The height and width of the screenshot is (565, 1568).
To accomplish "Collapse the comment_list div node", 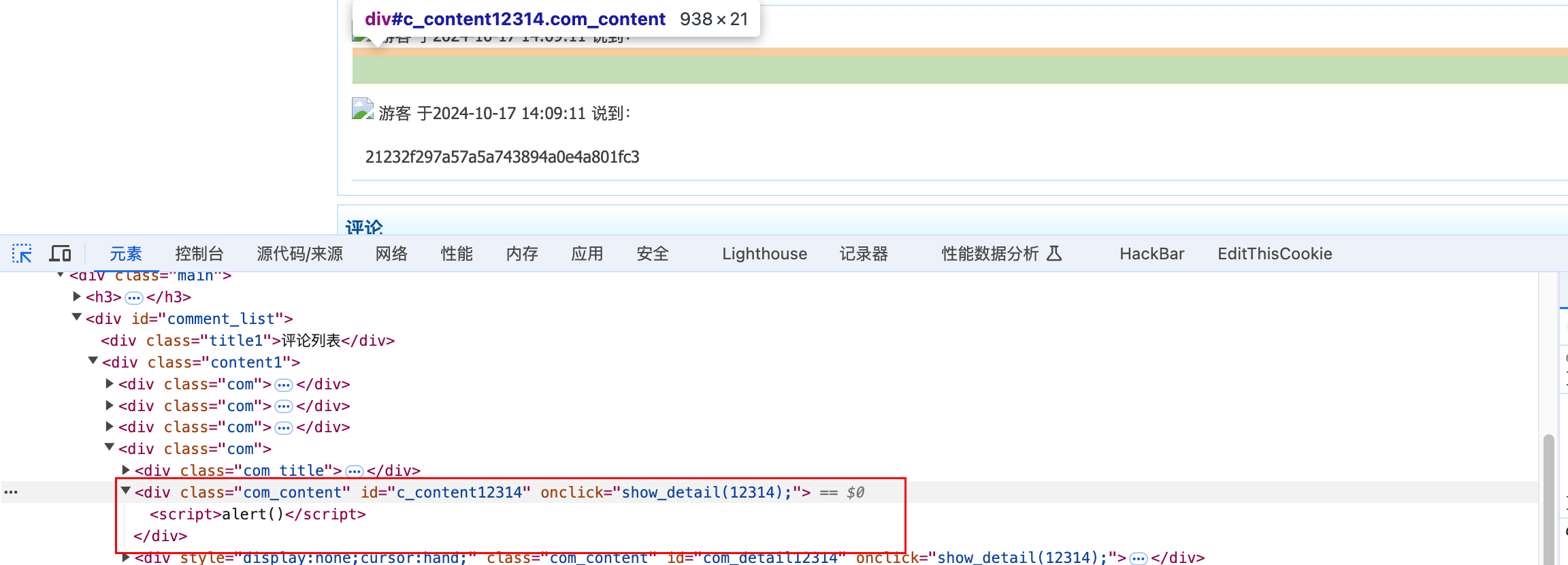I will point(77,317).
